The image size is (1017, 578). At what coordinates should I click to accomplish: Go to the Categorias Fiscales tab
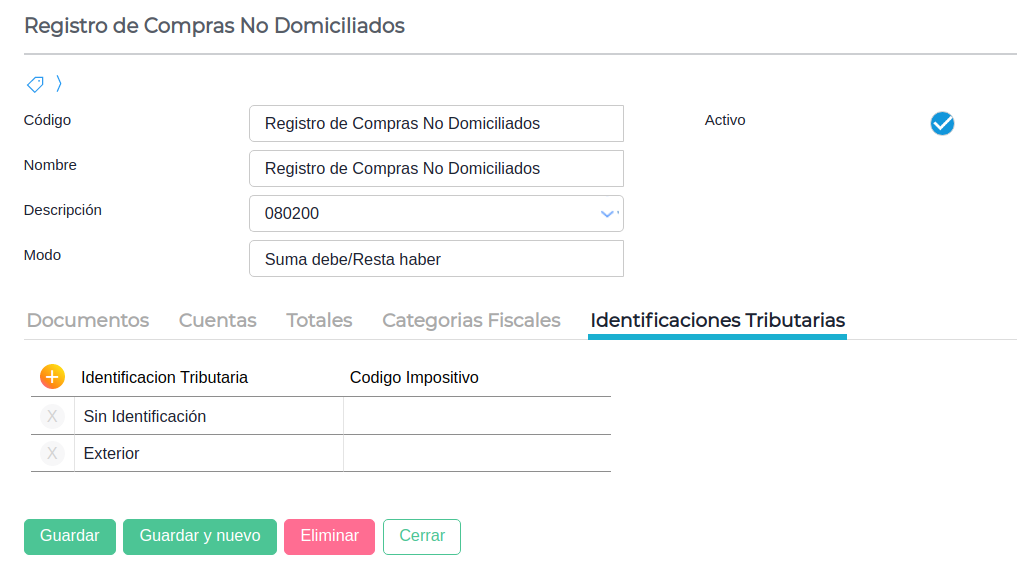471,321
